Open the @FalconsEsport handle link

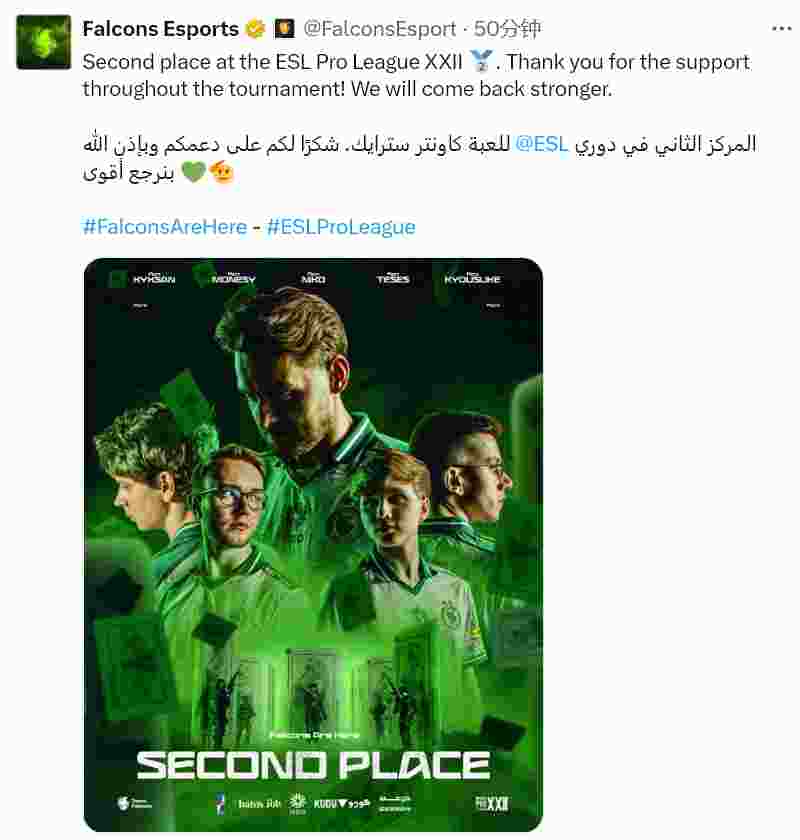(x=380, y=29)
